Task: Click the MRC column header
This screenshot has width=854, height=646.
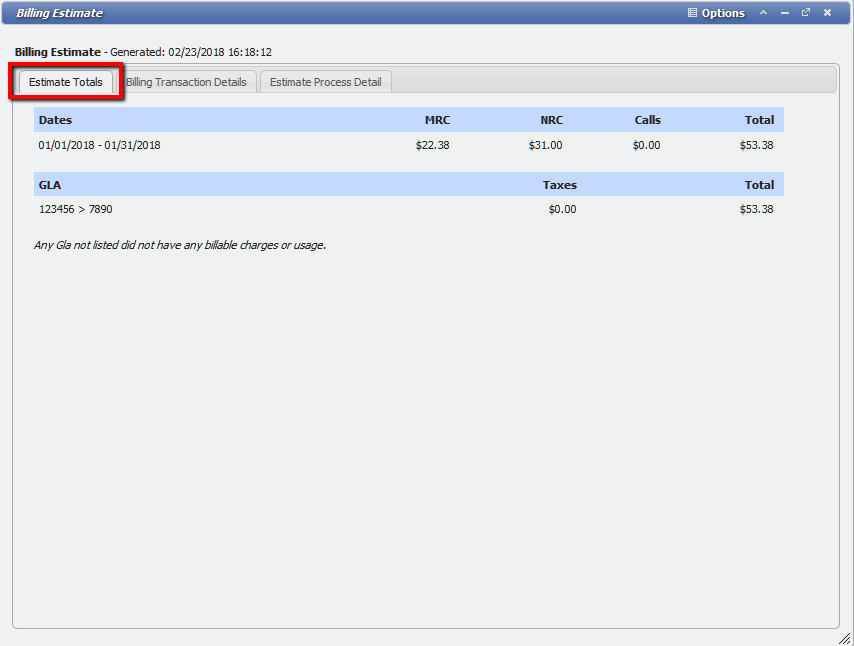Action: 437,119
